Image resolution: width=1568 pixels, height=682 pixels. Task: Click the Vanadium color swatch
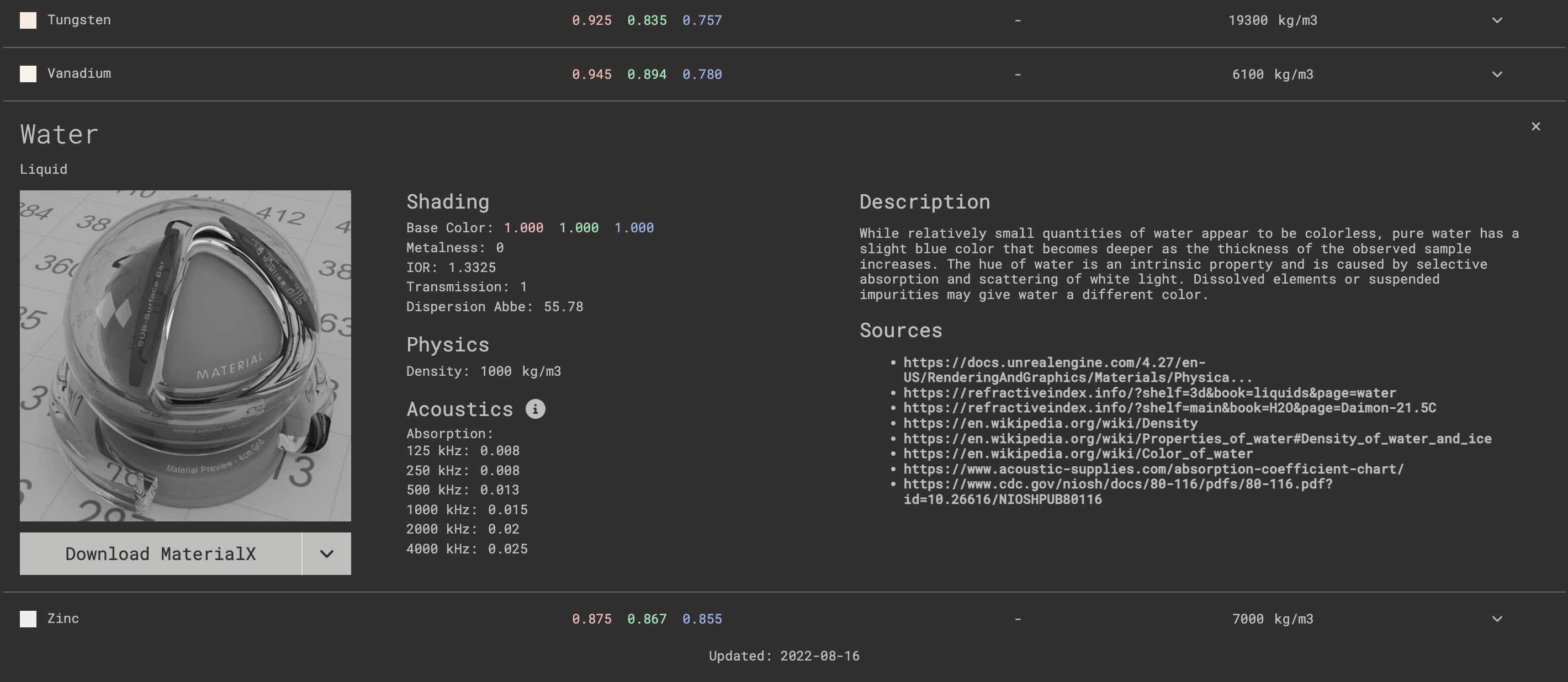(x=28, y=74)
